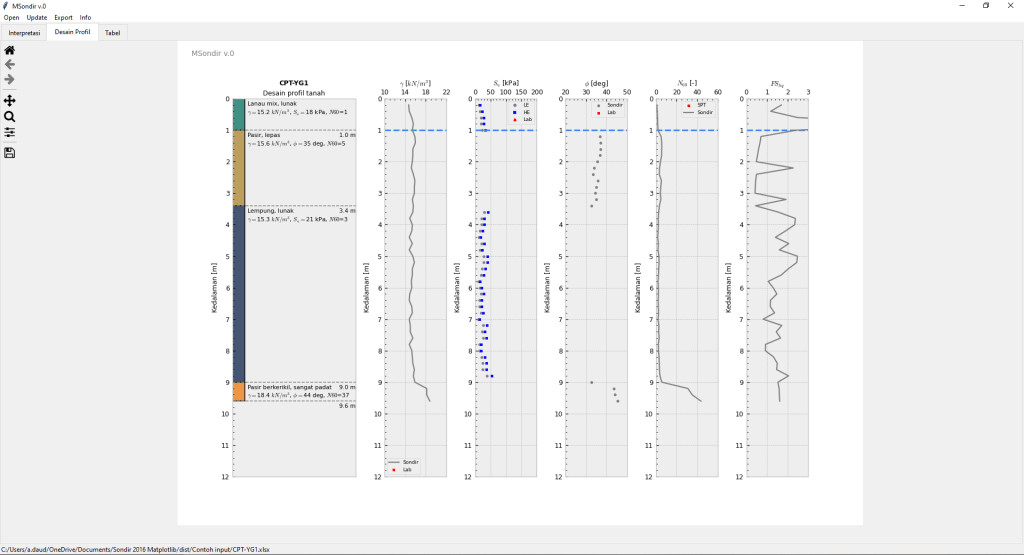
Task: Save the figure using floppy disk icon
Action: tap(10, 153)
